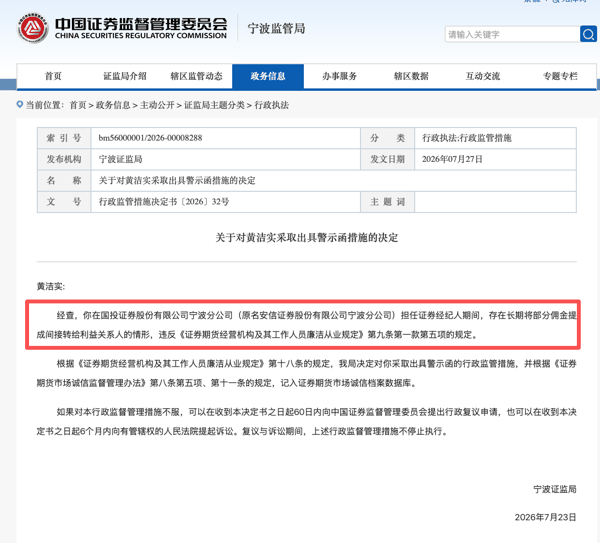600x543 pixels.
Task: Click the 证监局主题分类 breadcrumb link
Action: point(214,105)
